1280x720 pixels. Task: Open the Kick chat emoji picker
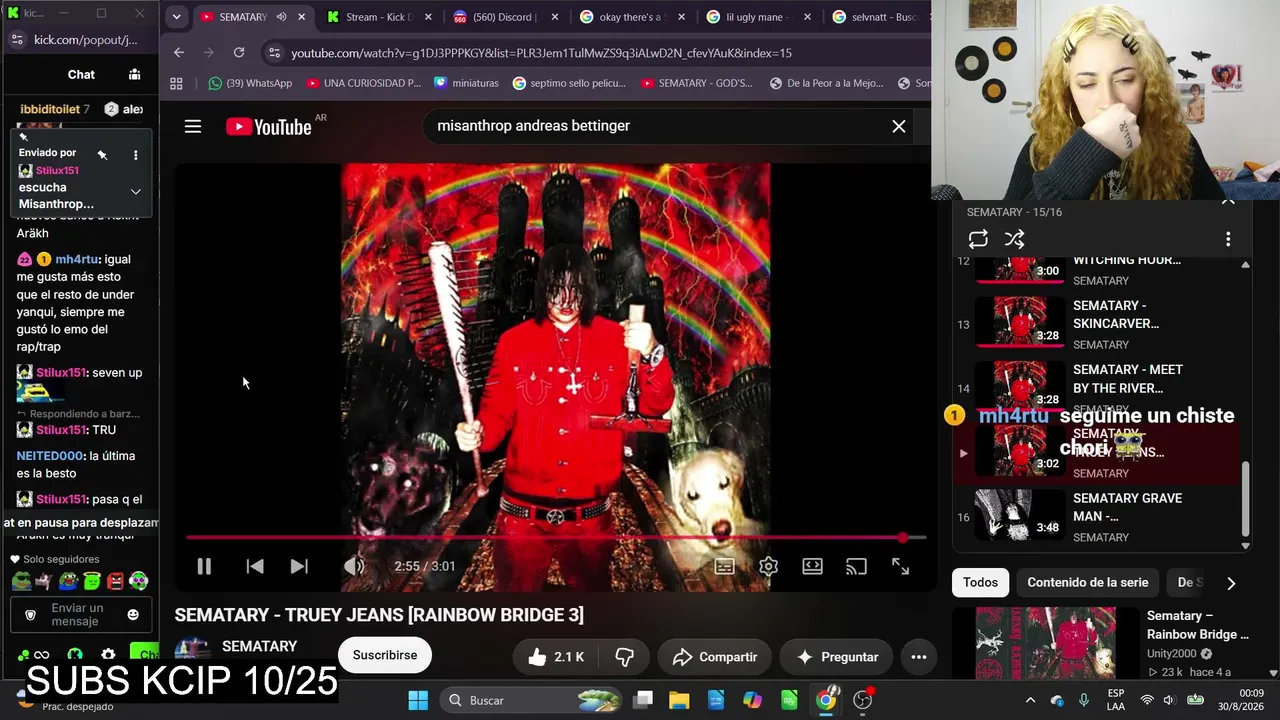(x=133, y=615)
